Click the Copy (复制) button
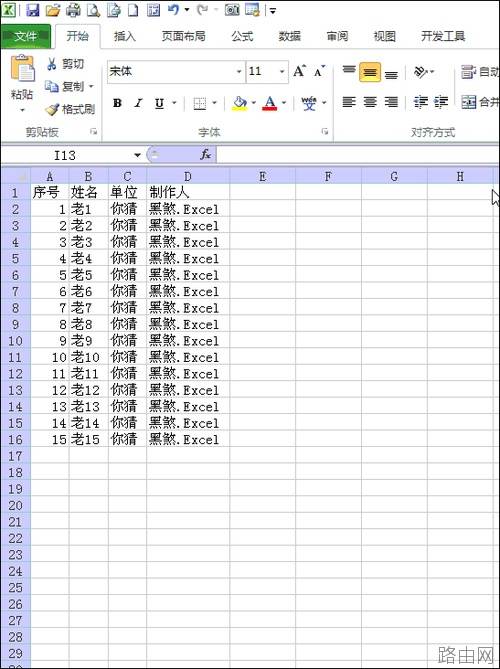500x669 pixels. [x=64, y=87]
